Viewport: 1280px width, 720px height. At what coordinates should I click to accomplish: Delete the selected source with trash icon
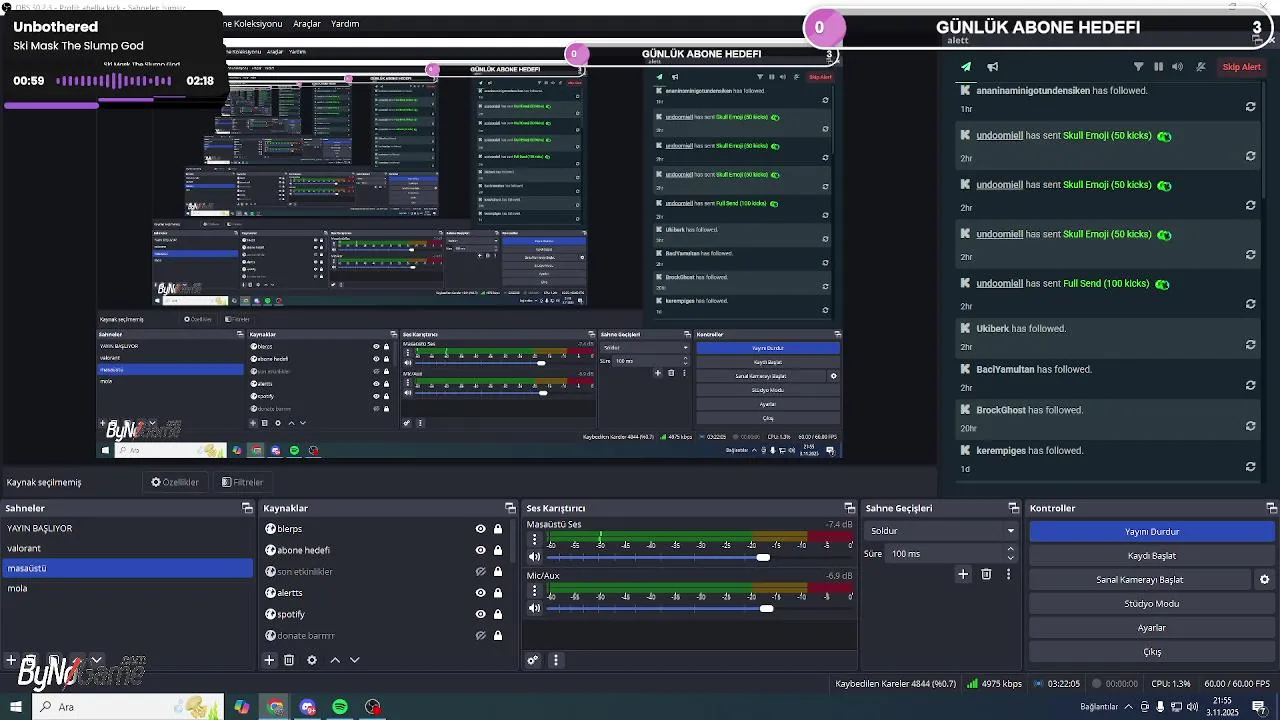289,660
